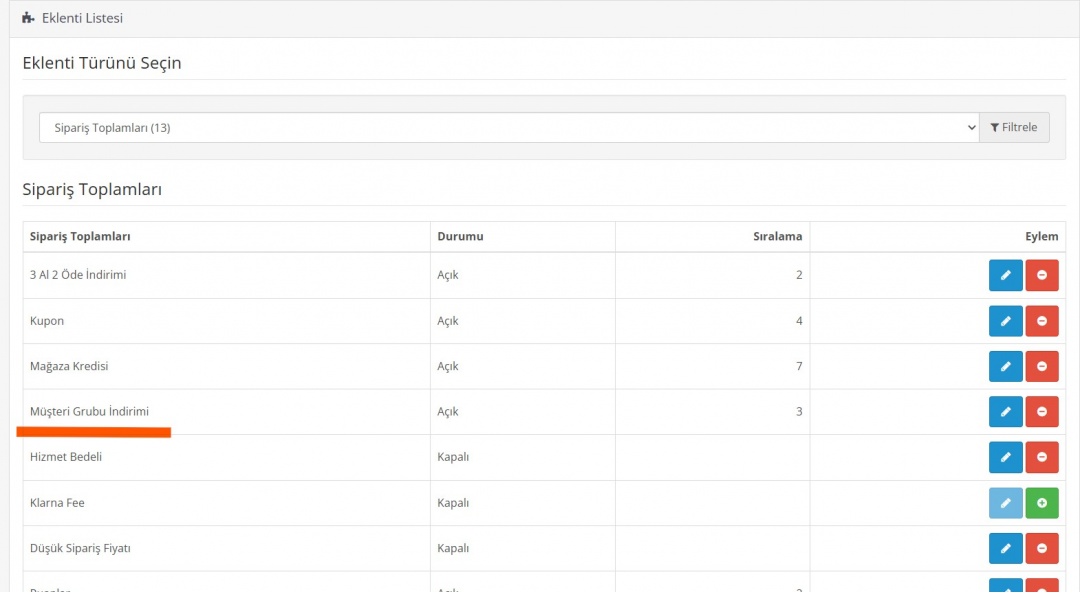Image resolution: width=1080 pixels, height=593 pixels.
Task: Click the Eklenti Listesi panel heading
Action: click(82, 18)
